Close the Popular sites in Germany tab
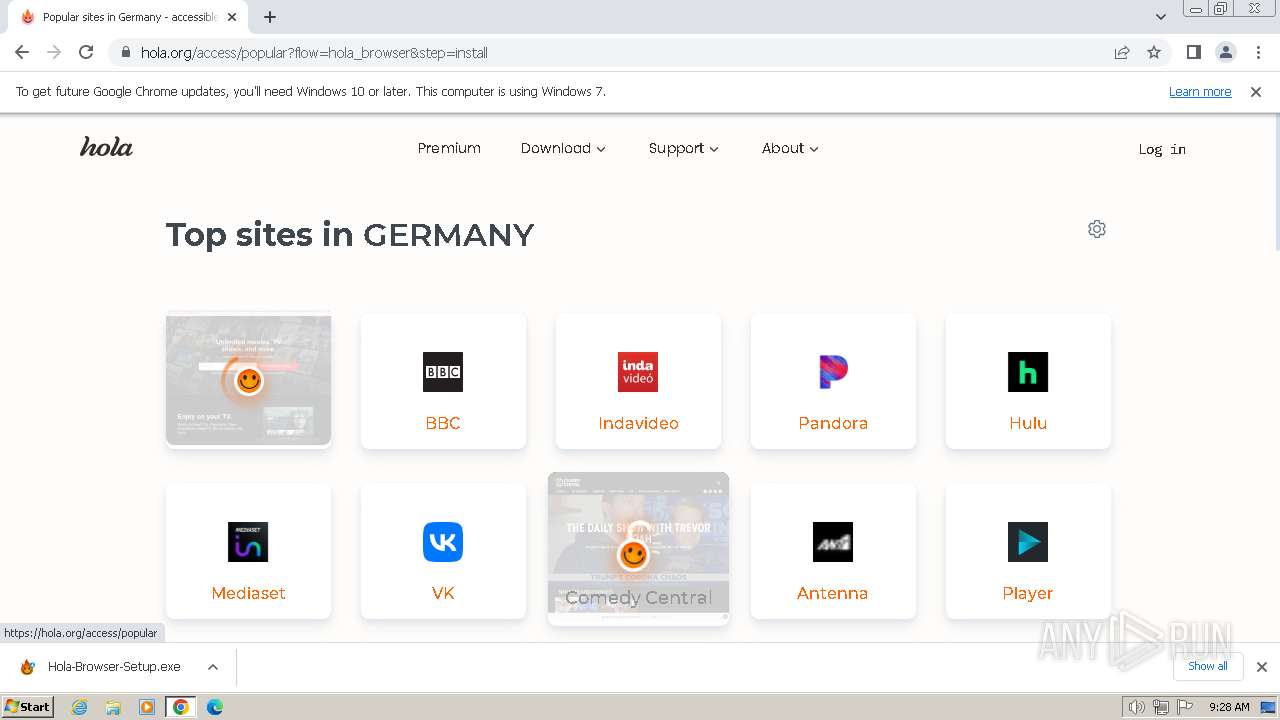The image size is (1280, 720). click(x=232, y=17)
